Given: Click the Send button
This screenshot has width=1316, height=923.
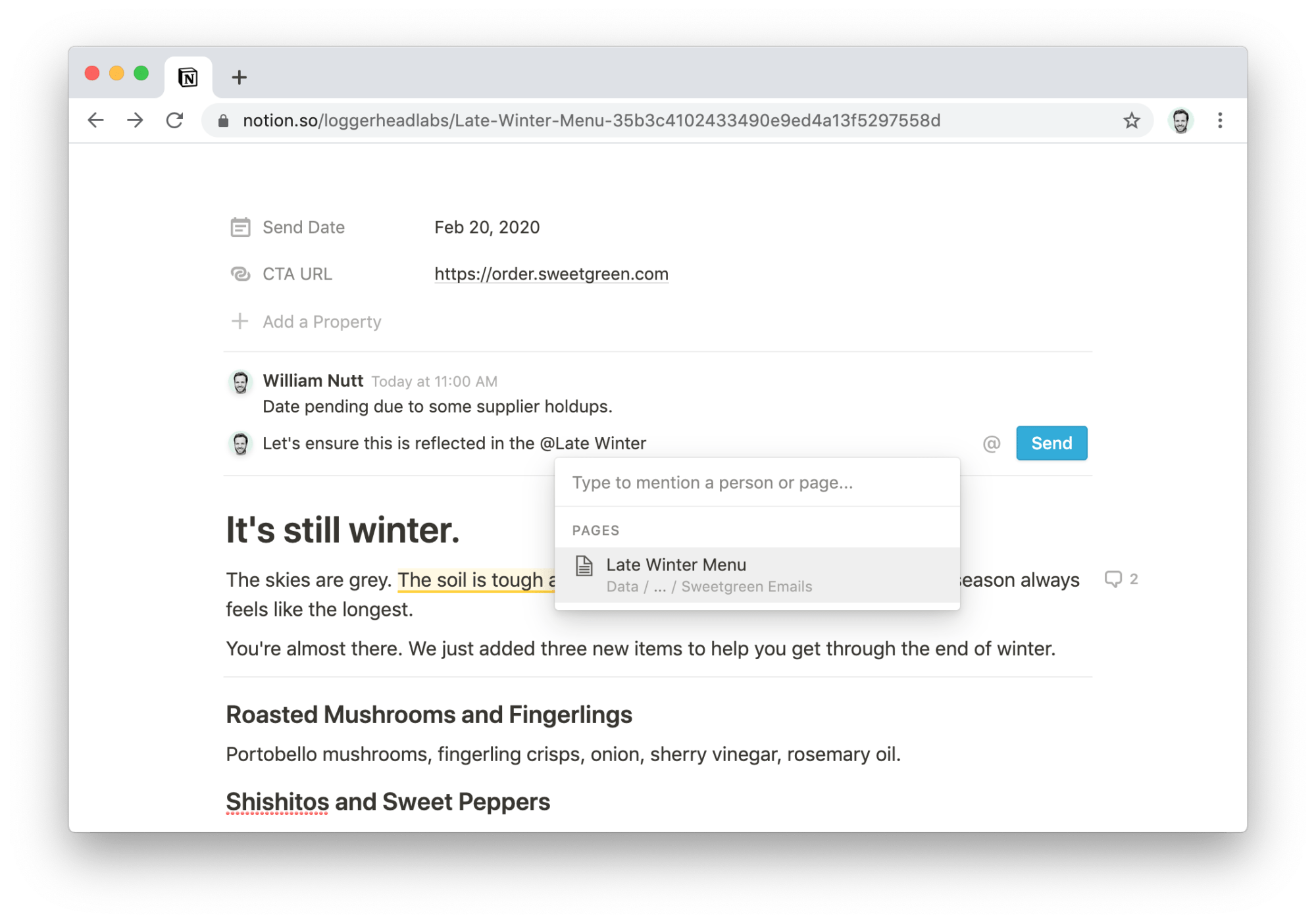Looking at the screenshot, I should [x=1051, y=443].
